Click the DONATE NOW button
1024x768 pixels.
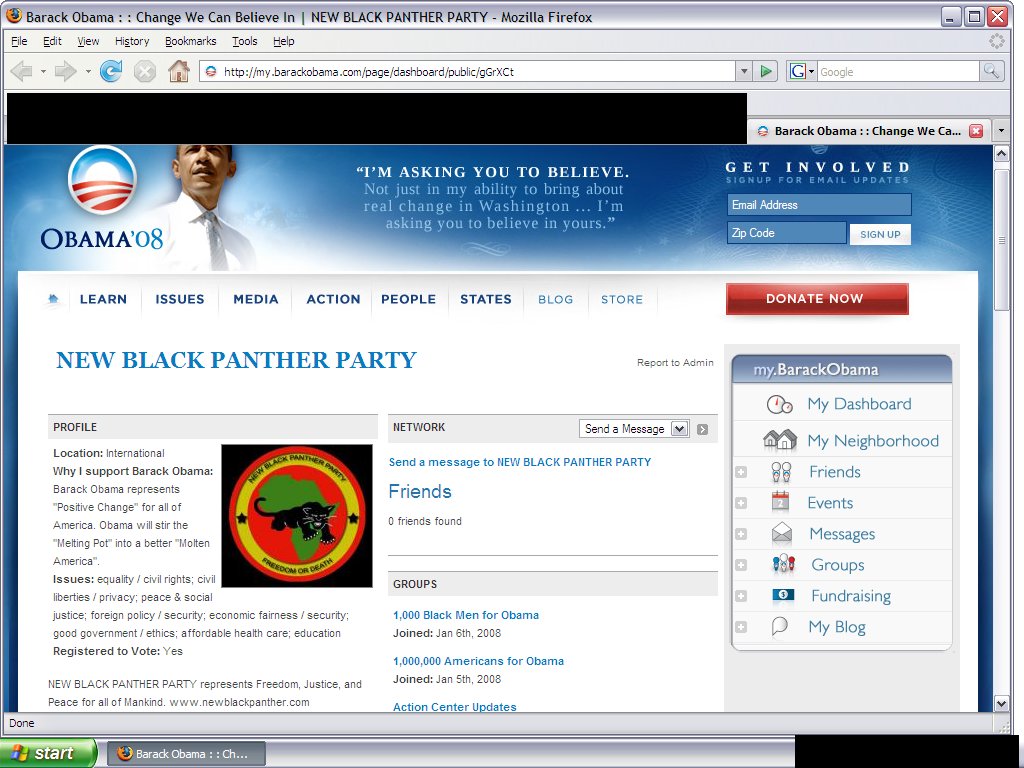pyautogui.click(x=816, y=299)
